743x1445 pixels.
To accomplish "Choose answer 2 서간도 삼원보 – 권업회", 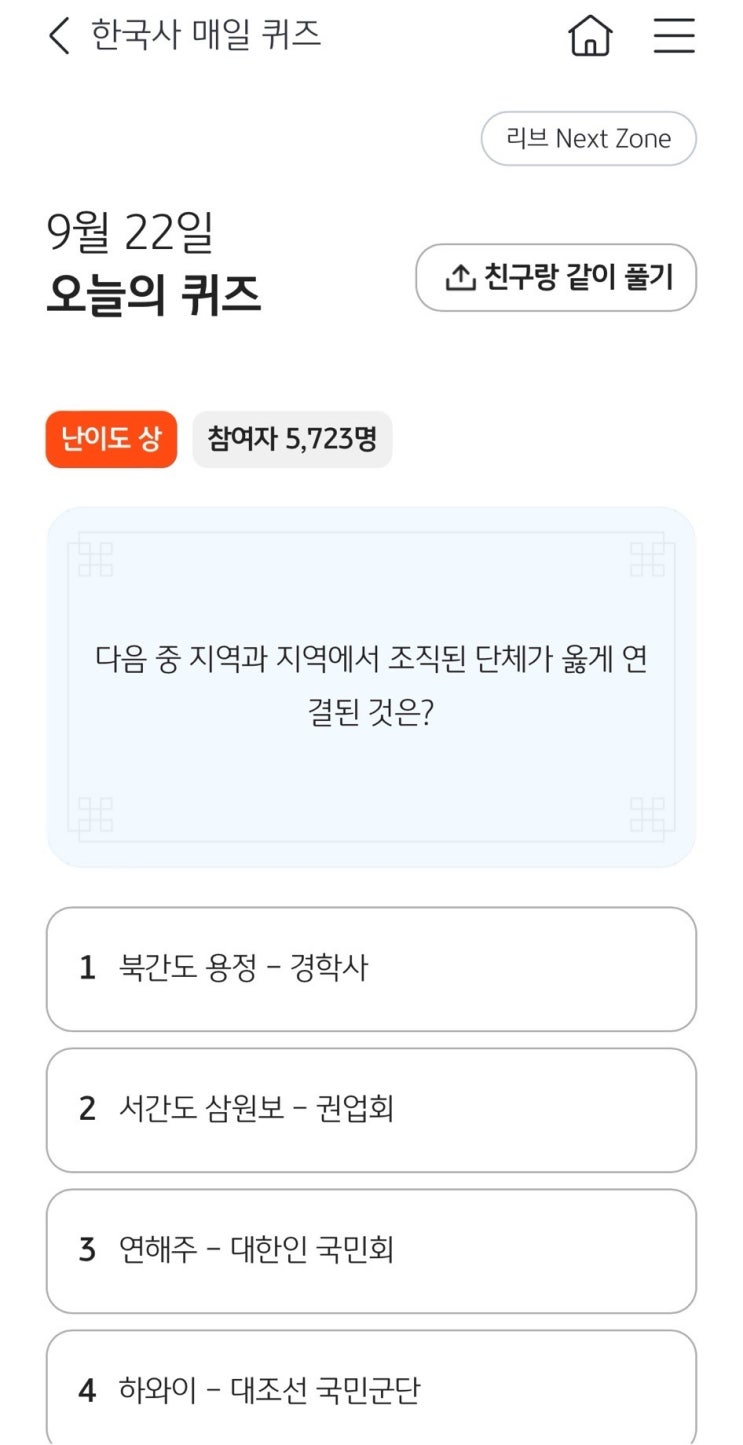I will point(371,1110).
